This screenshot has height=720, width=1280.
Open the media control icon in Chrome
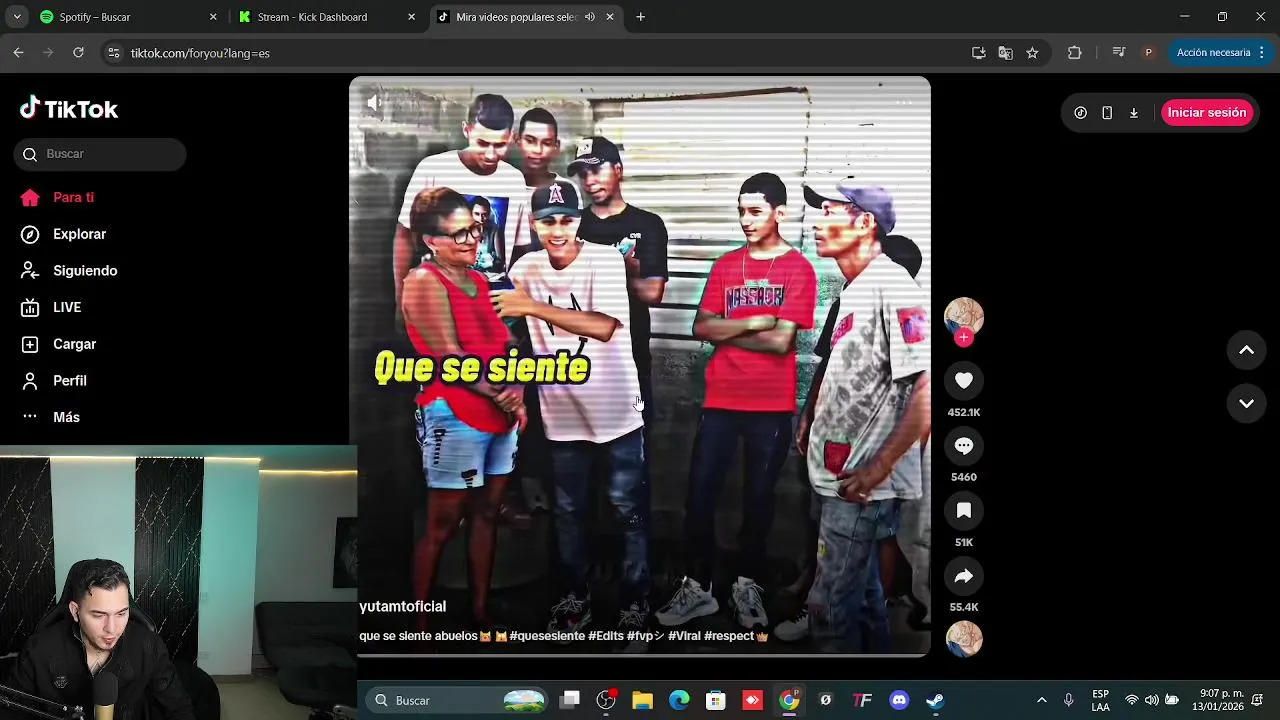tap(1119, 53)
